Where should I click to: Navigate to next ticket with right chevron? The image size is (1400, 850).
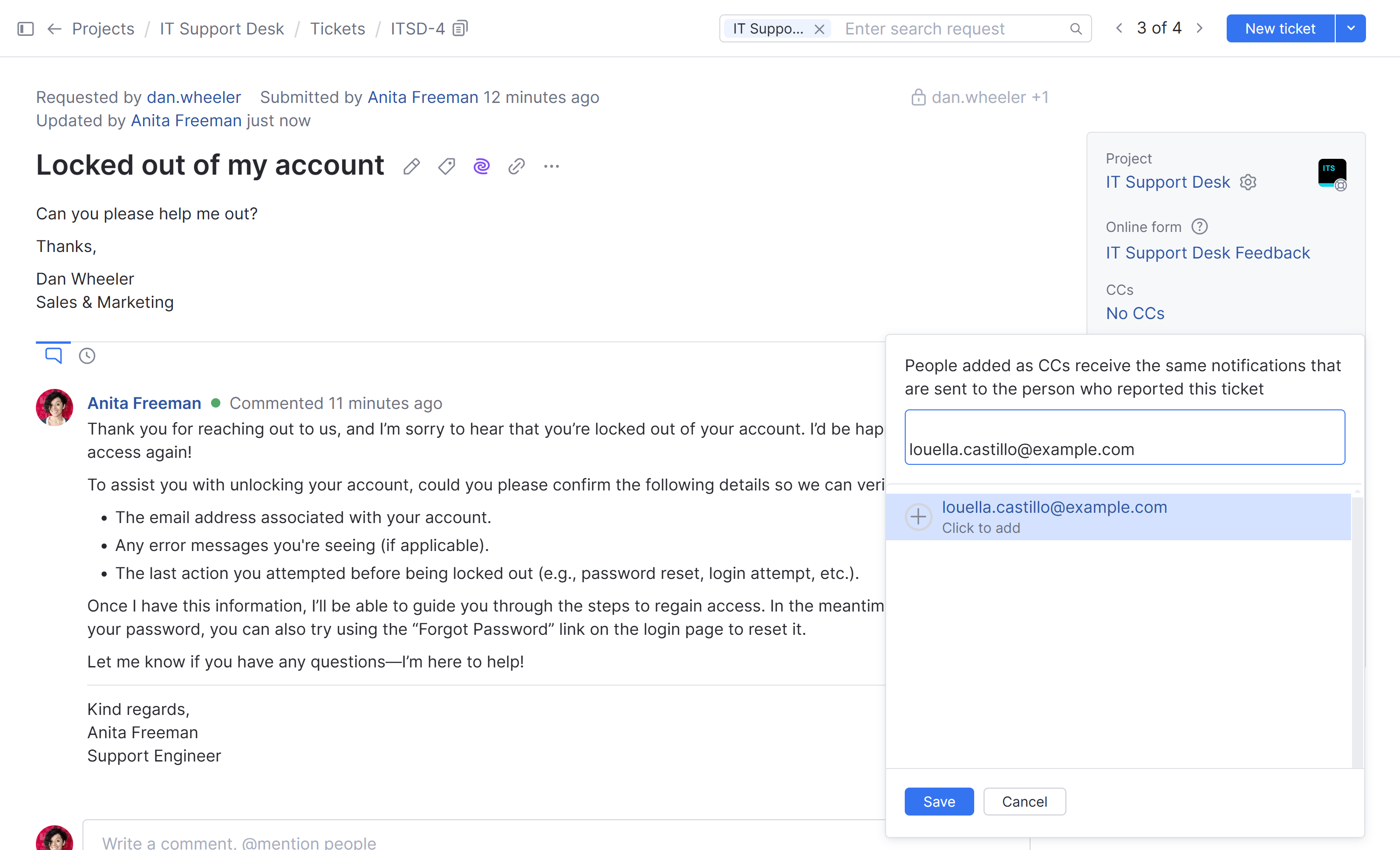1199,27
